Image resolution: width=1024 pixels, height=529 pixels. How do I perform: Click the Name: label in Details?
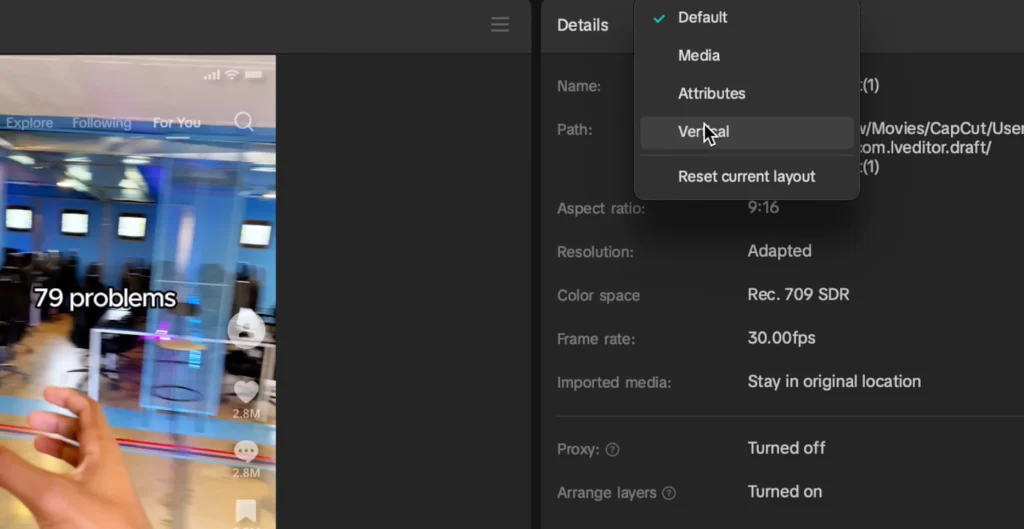pos(579,86)
